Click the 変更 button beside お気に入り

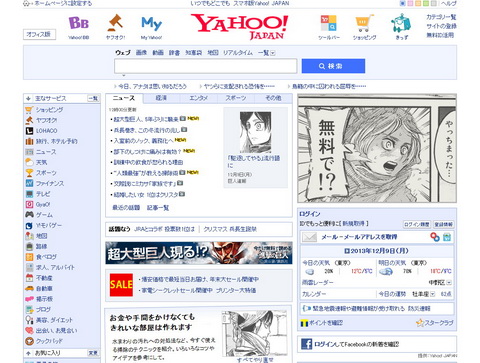pyautogui.click(x=93, y=353)
